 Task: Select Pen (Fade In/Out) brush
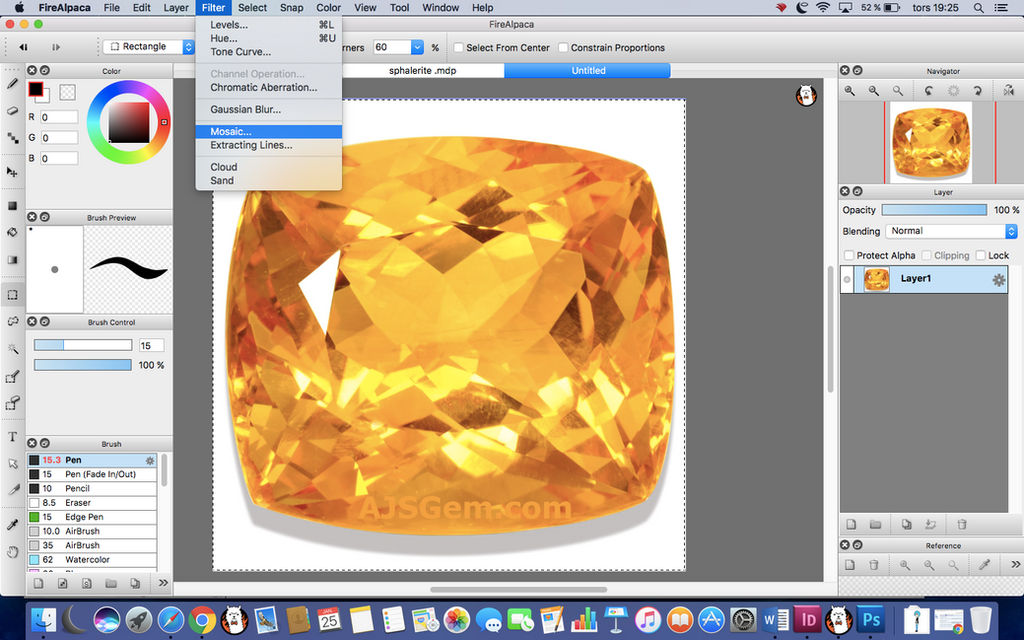(x=92, y=474)
